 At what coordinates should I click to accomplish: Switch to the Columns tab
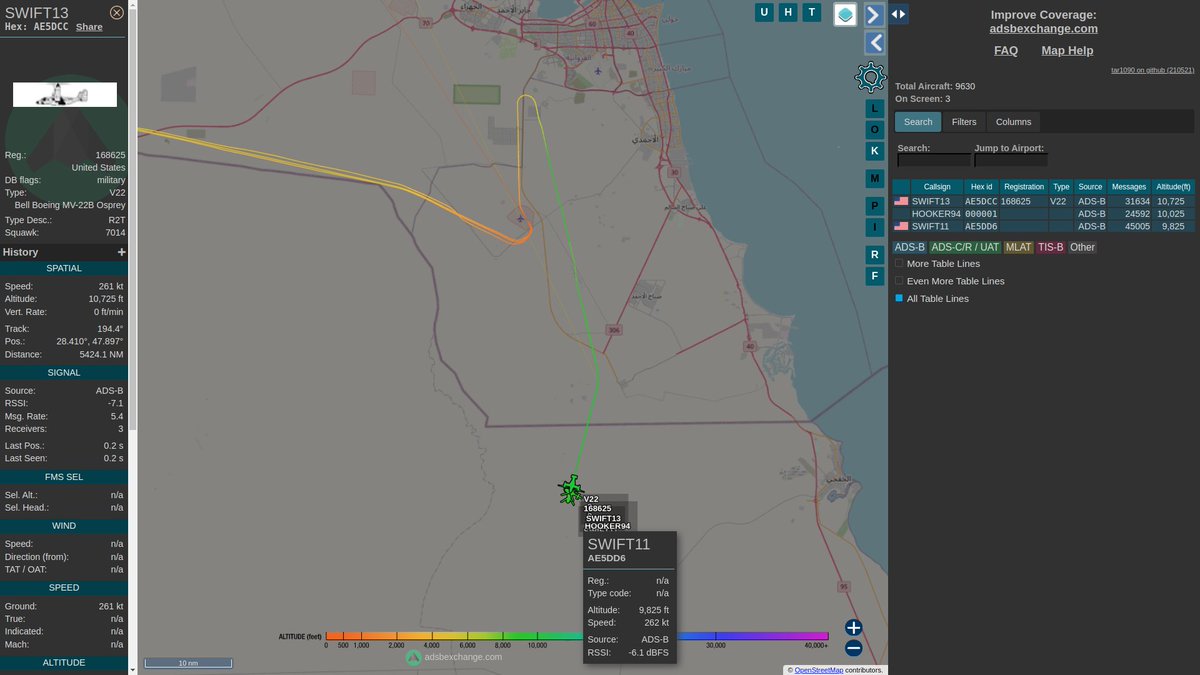point(1013,122)
